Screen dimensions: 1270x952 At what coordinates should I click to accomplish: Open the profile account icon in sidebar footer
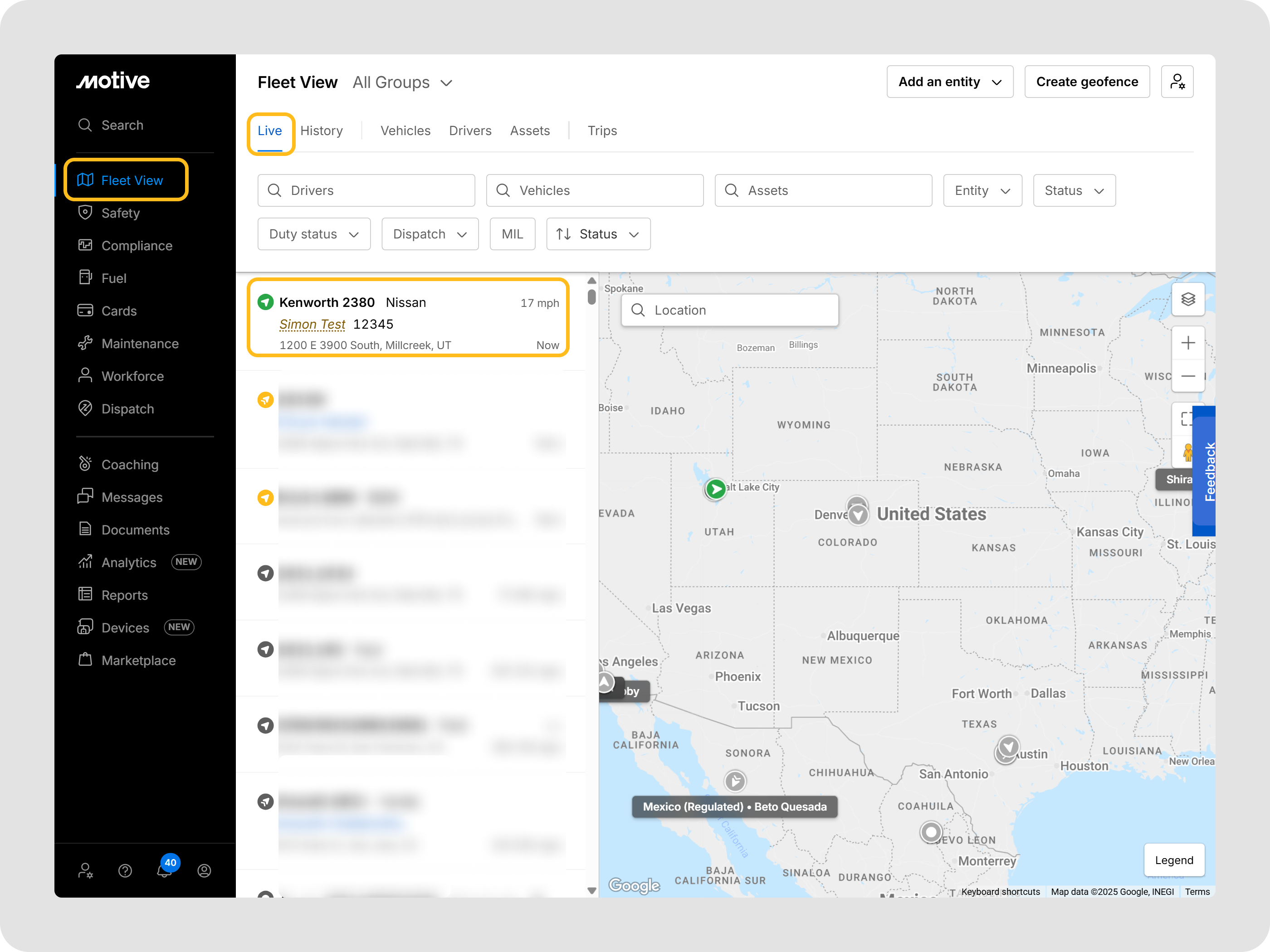click(x=204, y=870)
